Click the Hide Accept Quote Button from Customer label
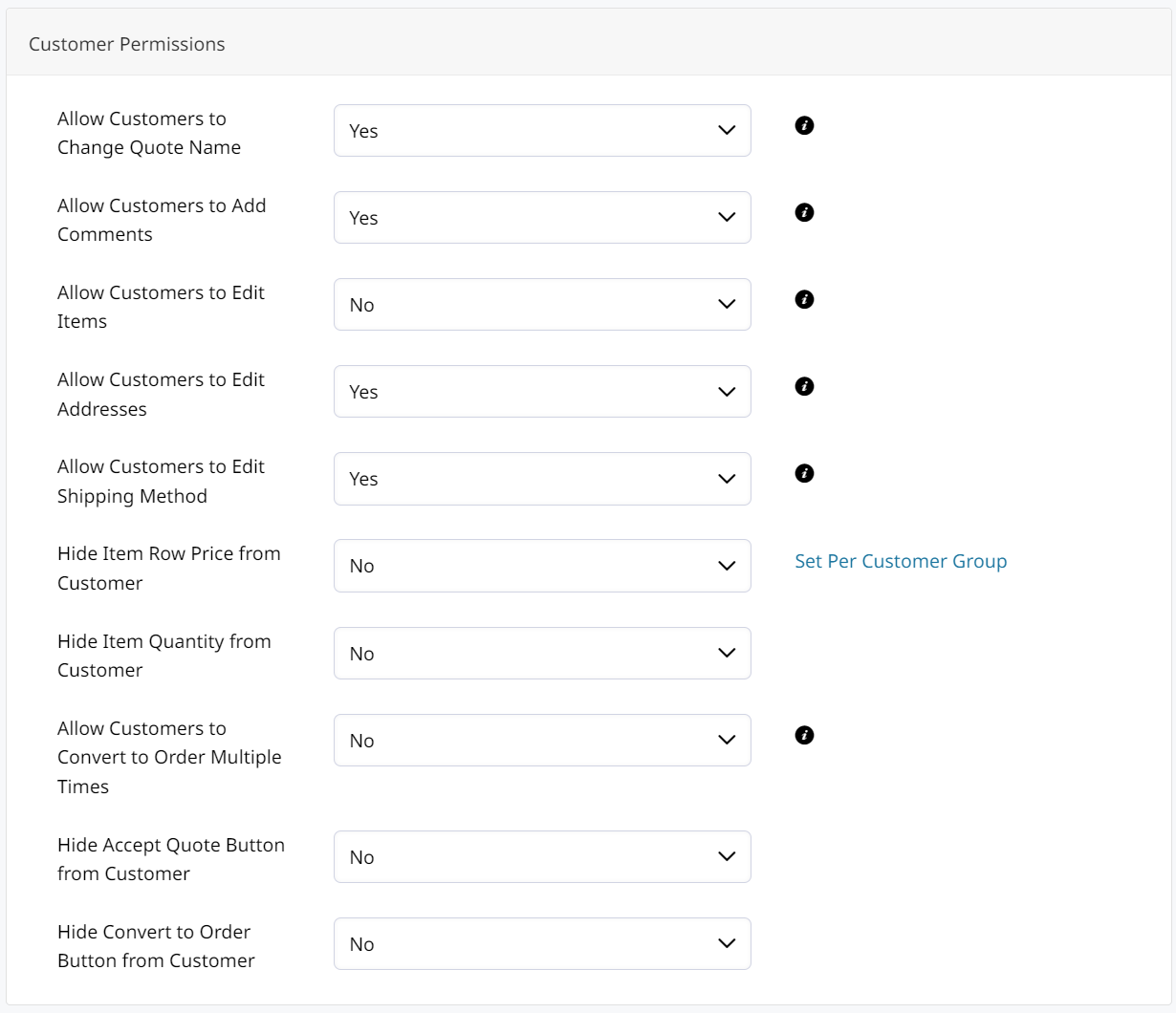This screenshot has width=1176, height=1013. point(170,859)
